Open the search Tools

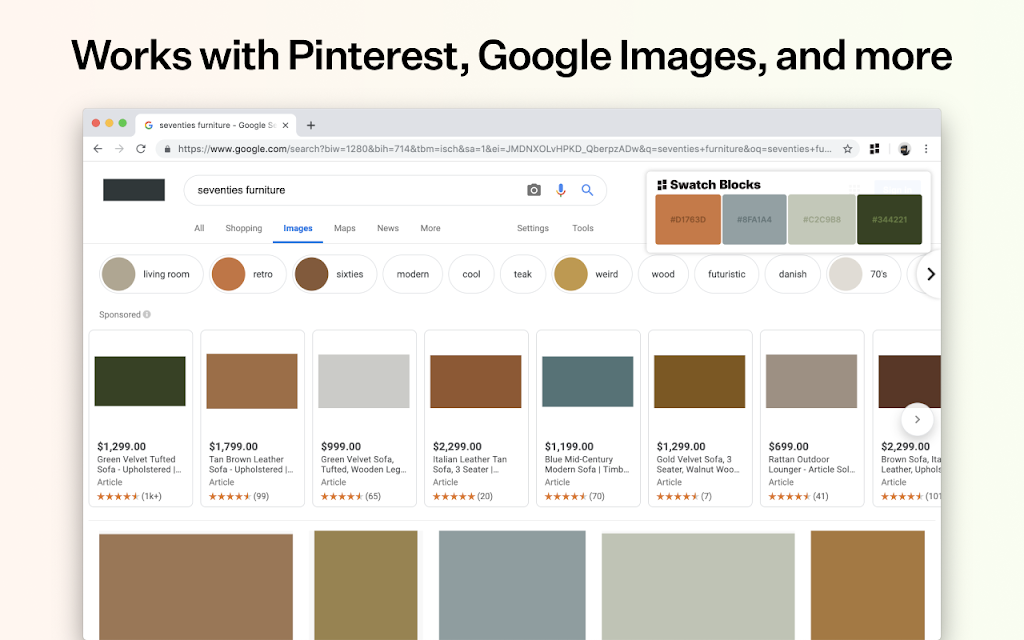click(x=583, y=228)
